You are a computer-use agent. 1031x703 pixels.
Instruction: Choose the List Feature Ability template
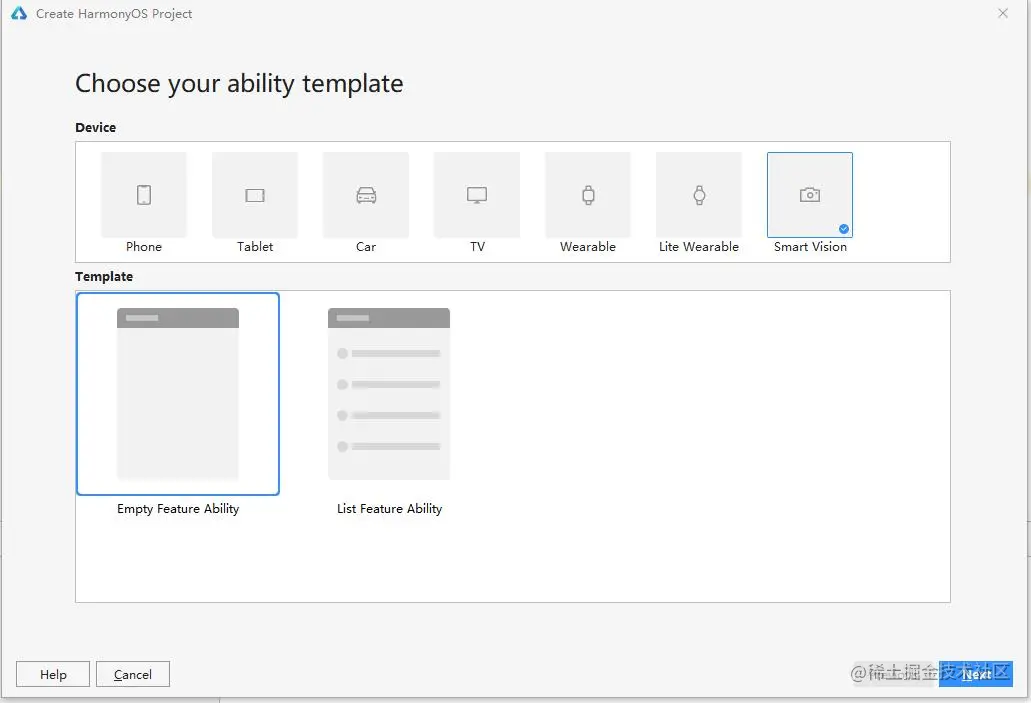click(389, 393)
